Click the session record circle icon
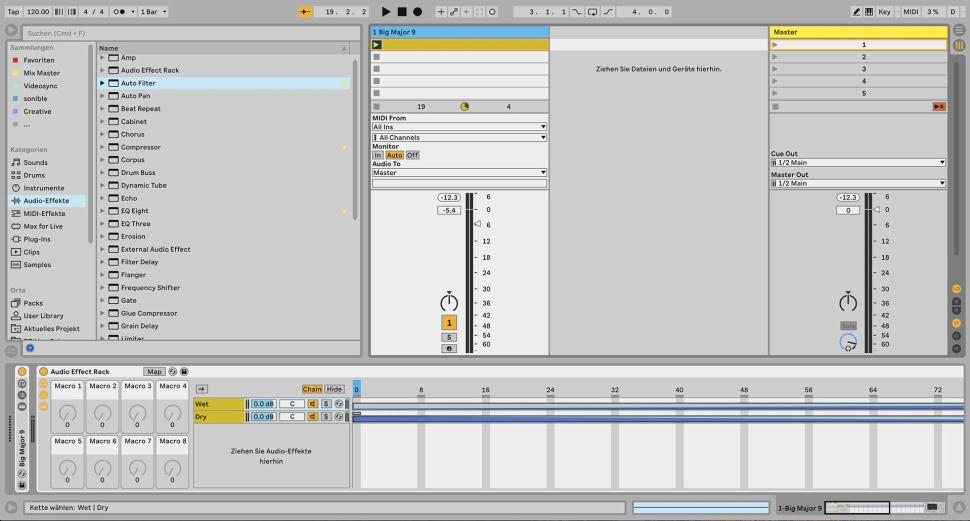Screen dimensions: 970x521 (492, 12)
